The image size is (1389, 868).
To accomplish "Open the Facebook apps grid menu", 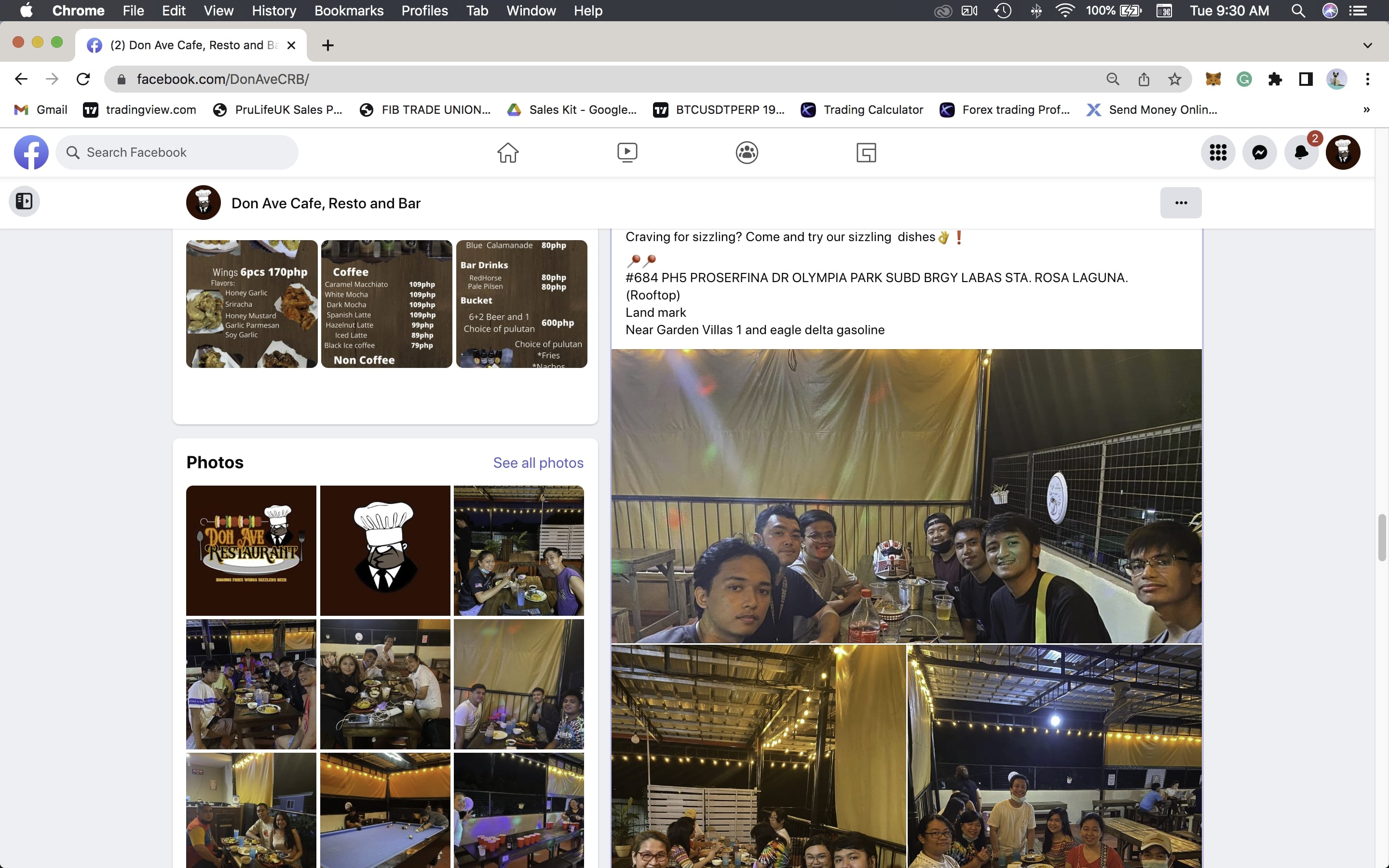I will pyautogui.click(x=1217, y=153).
